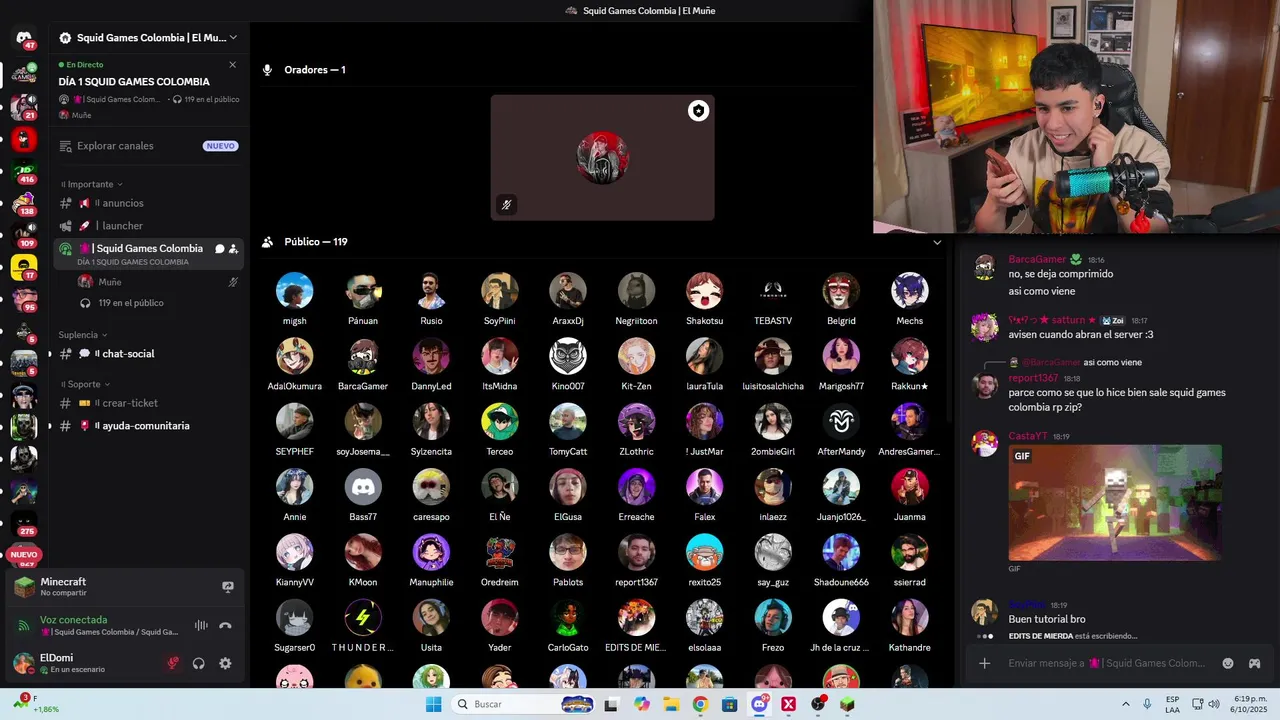Screen dimensions: 1280x720
Task: Click the taskbar Buscar search box
Action: coord(523,704)
